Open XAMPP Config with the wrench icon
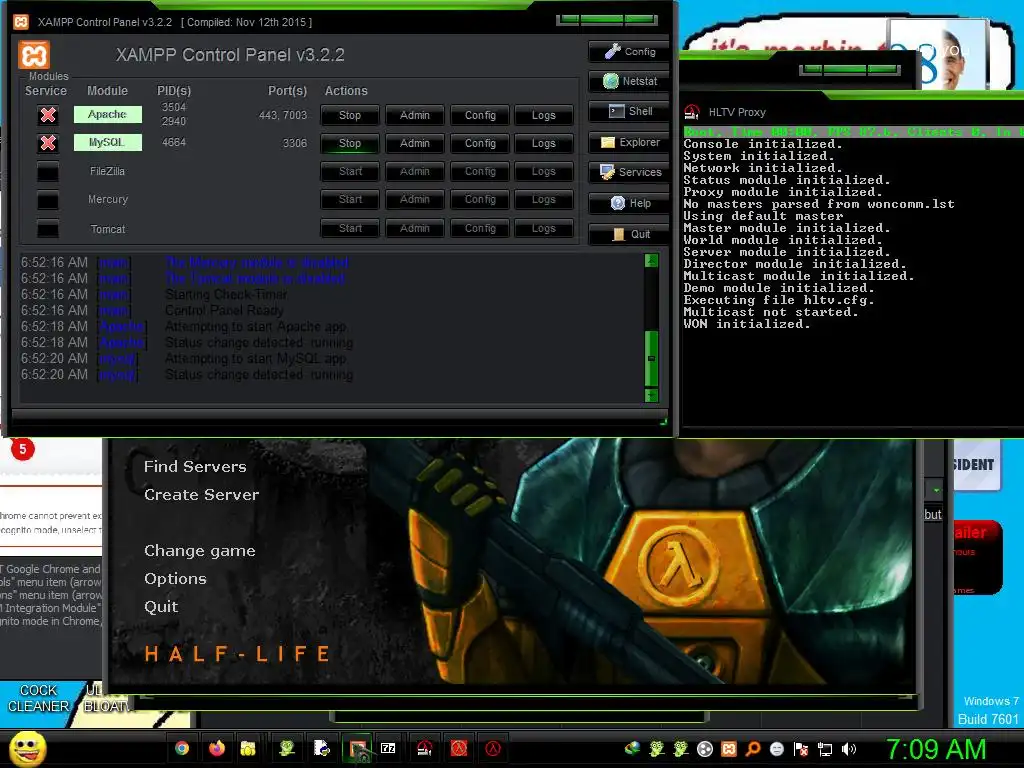 coord(628,52)
